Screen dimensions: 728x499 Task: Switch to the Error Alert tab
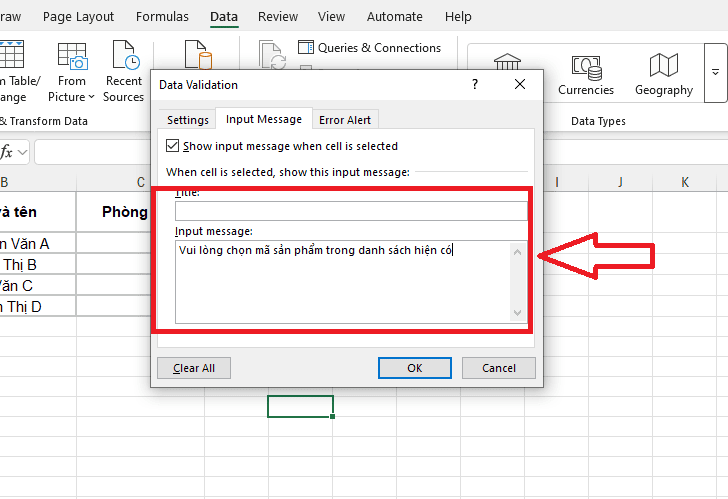[345, 120]
